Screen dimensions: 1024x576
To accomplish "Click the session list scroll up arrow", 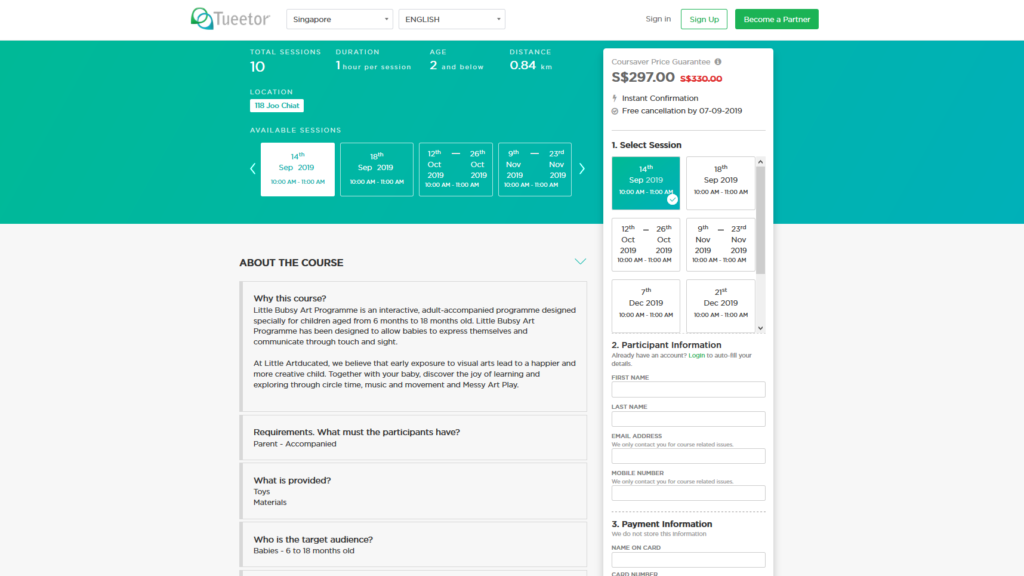I will coord(760,161).
